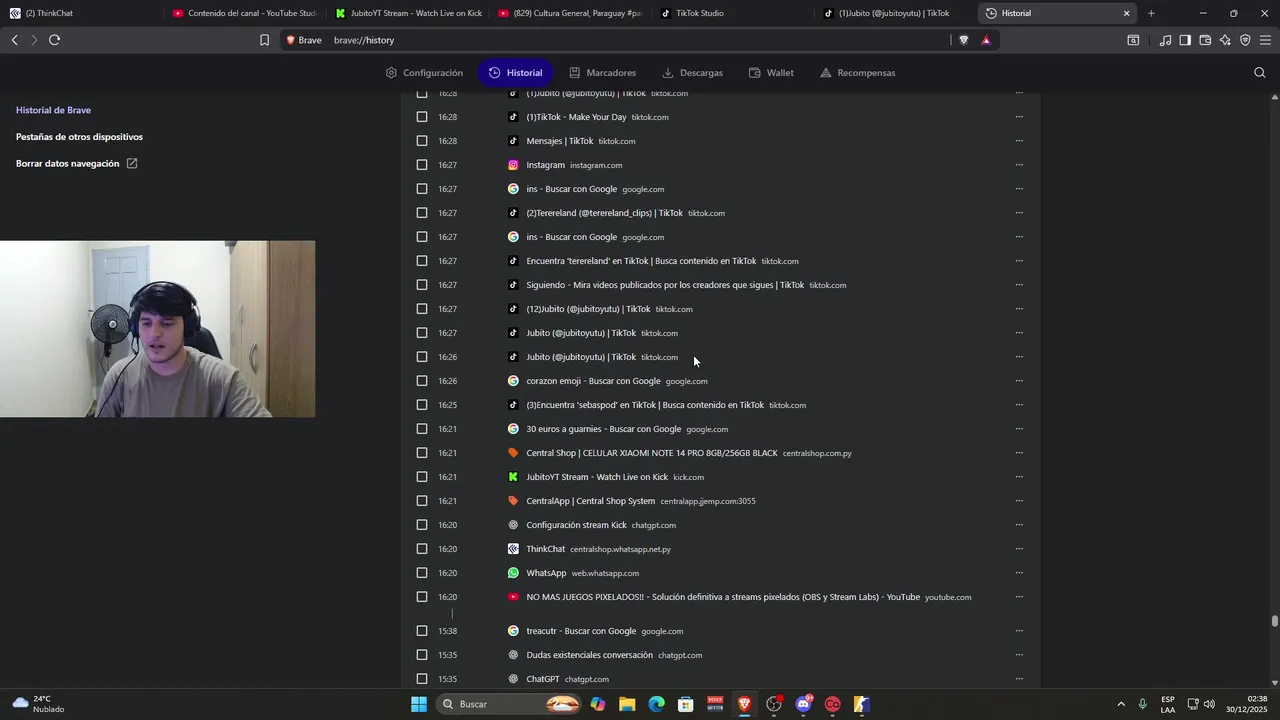Check the Configuración stream Kick entry
Image resolution: width=1280 pixels, height=720 pixels.
[422, 525]
